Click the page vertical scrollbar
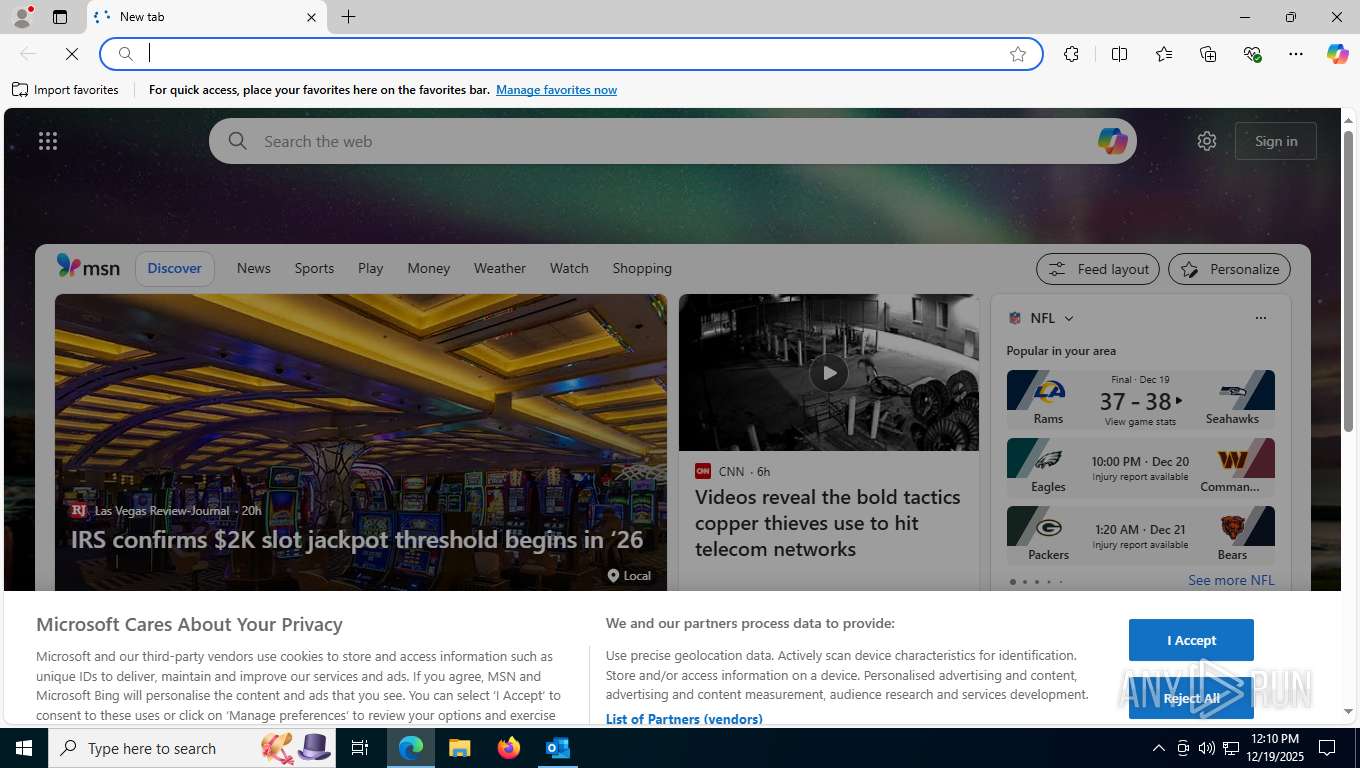The height and width of the screenshot is (768, 1360). [1348, 280]
